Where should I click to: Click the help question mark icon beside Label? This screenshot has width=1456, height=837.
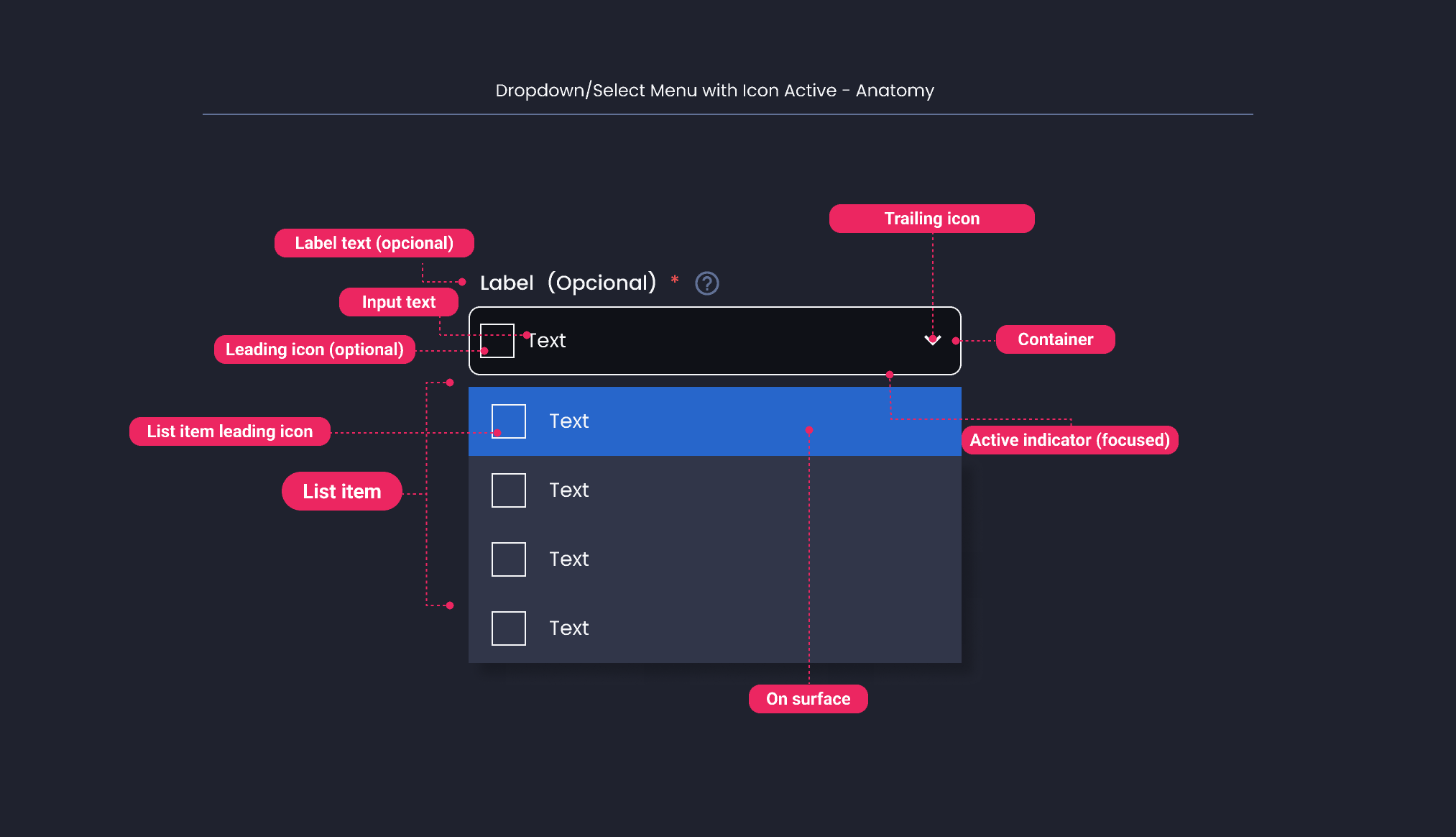coord(707,283)
